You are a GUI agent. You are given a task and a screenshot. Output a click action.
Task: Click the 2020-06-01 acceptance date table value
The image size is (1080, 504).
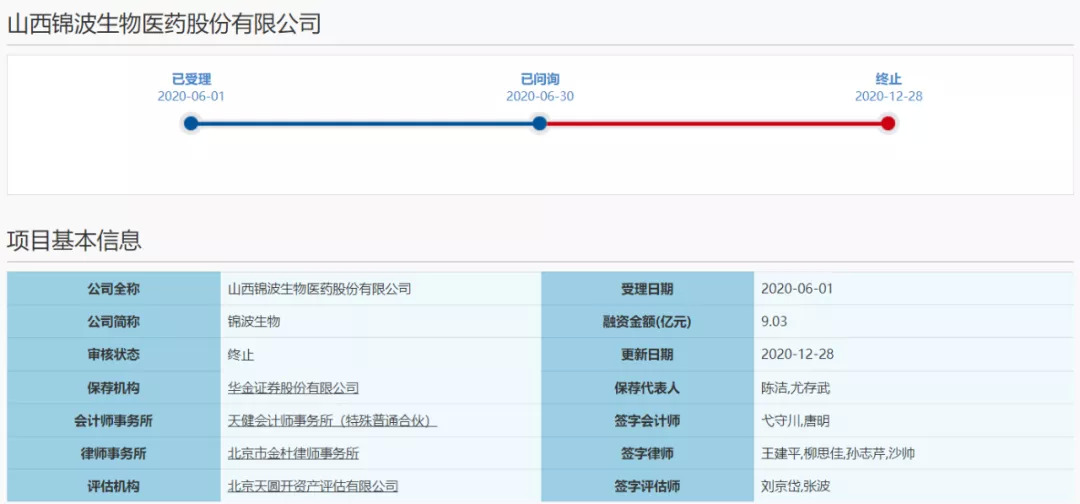[x=797, y=289]
